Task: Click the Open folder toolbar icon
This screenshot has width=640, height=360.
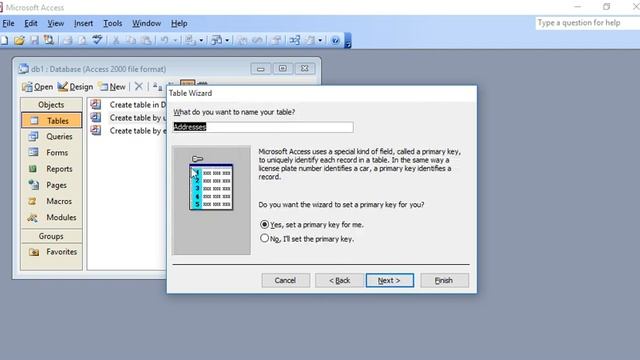Action: point(19,40)
